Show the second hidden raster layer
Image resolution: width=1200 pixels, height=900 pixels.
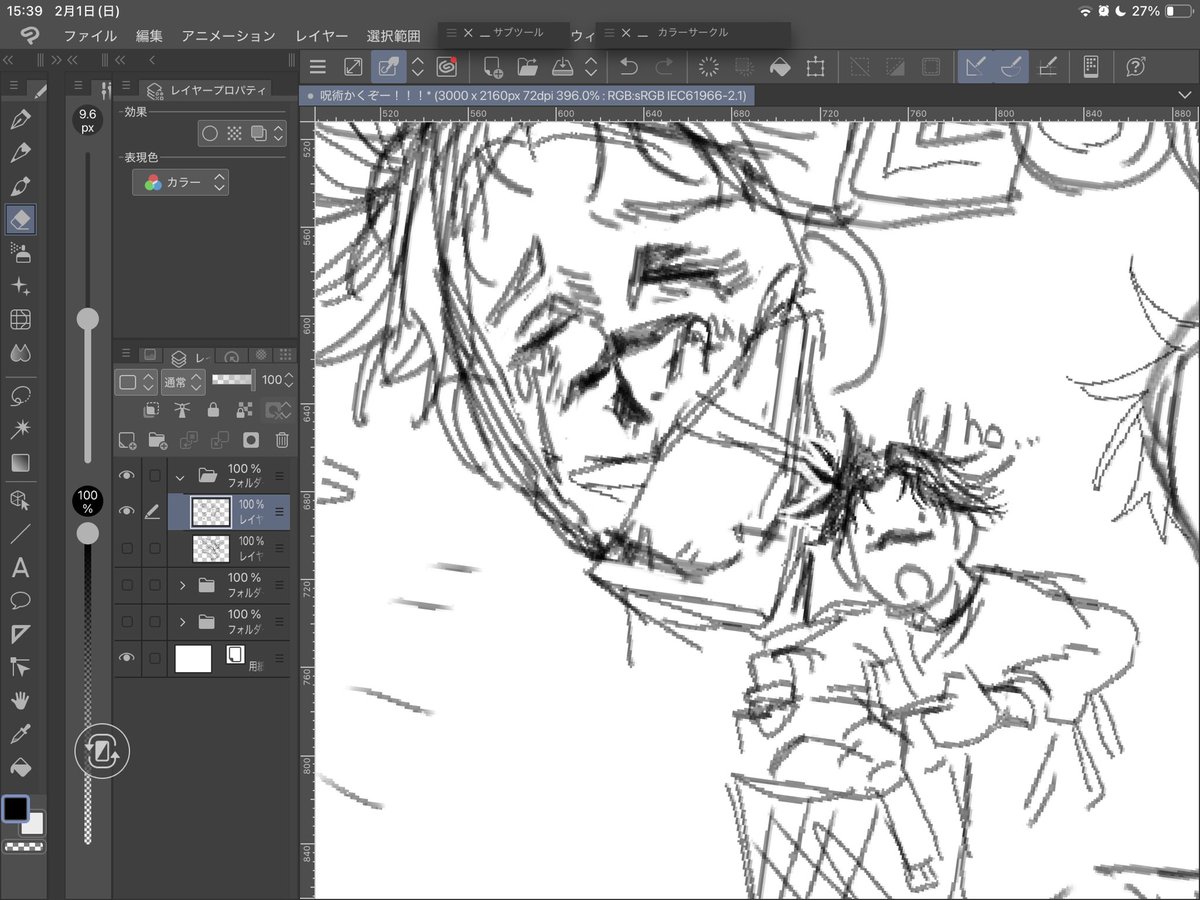point(126,548)
